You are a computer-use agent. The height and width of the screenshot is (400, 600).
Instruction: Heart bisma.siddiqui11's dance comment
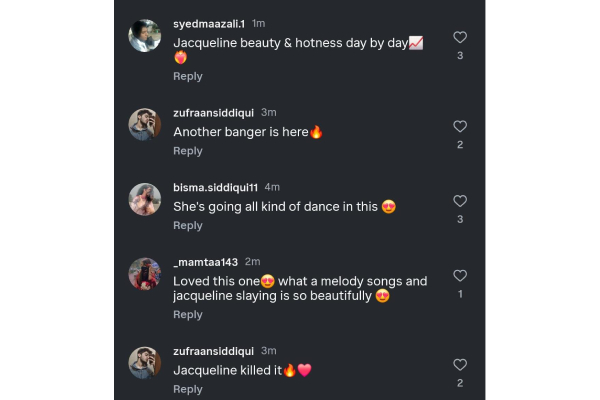coord(460,201)
